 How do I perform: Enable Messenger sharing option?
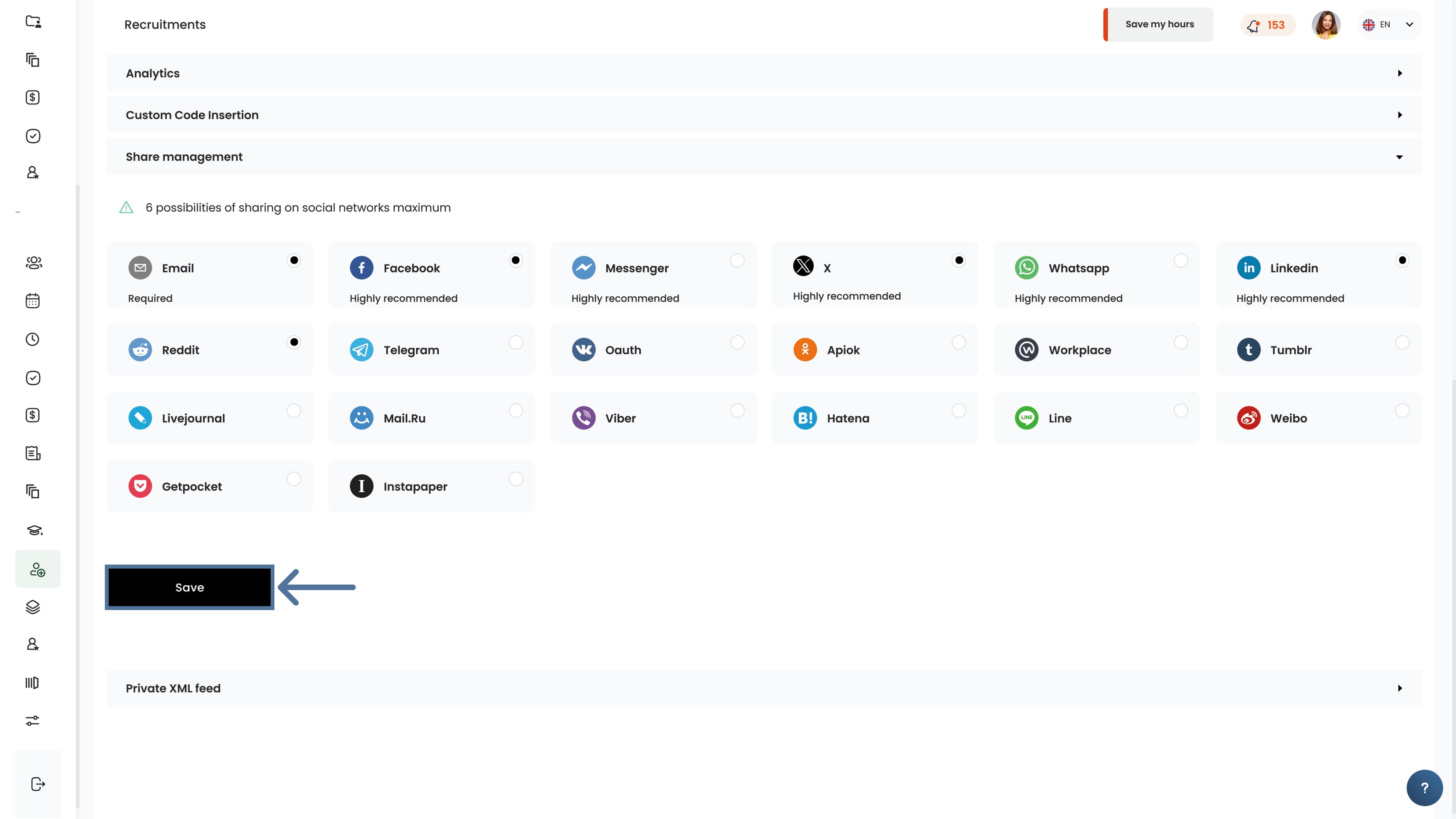click(x=737, y=261)
